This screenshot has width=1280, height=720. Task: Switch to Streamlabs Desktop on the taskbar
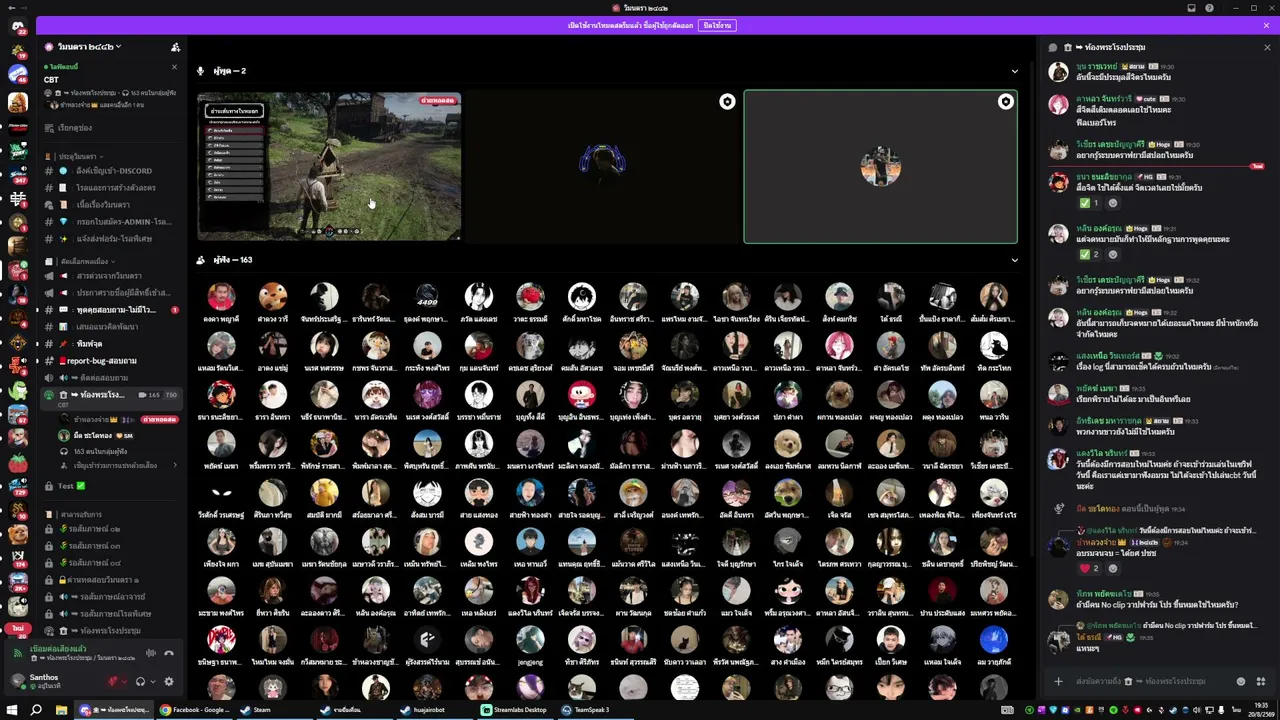click(x=515, y=710)
